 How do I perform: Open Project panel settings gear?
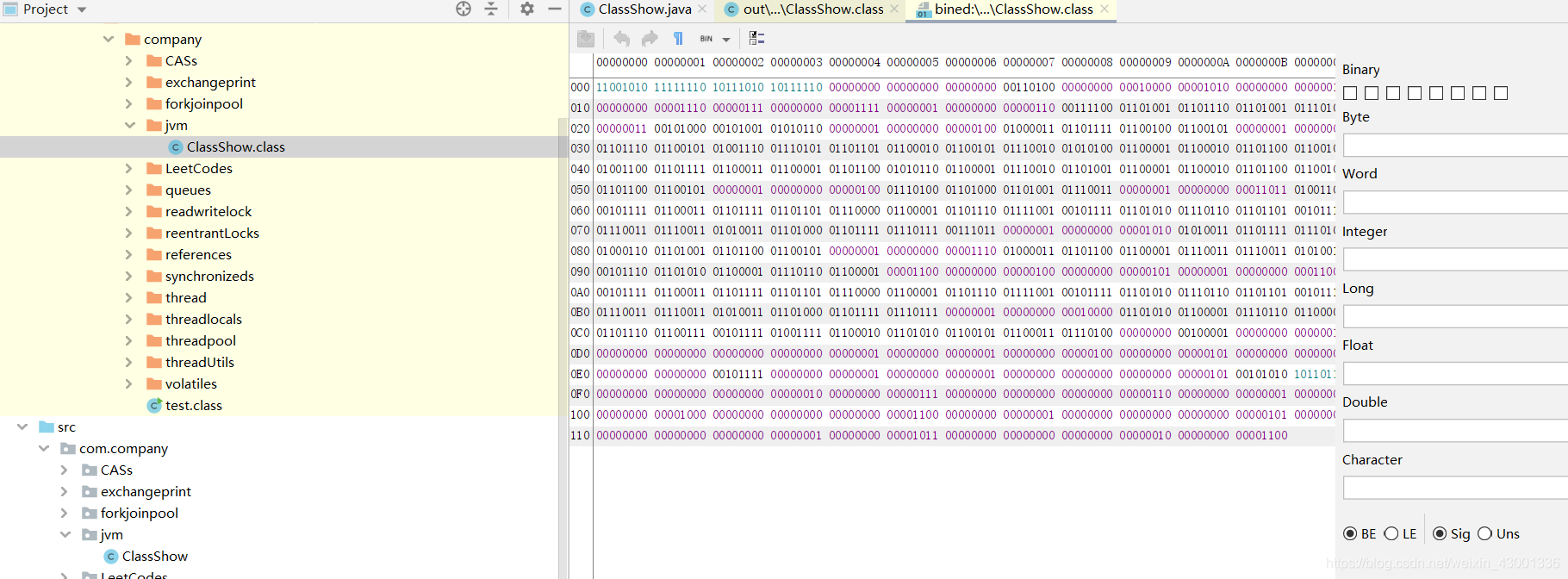click(x=527, y=9)
